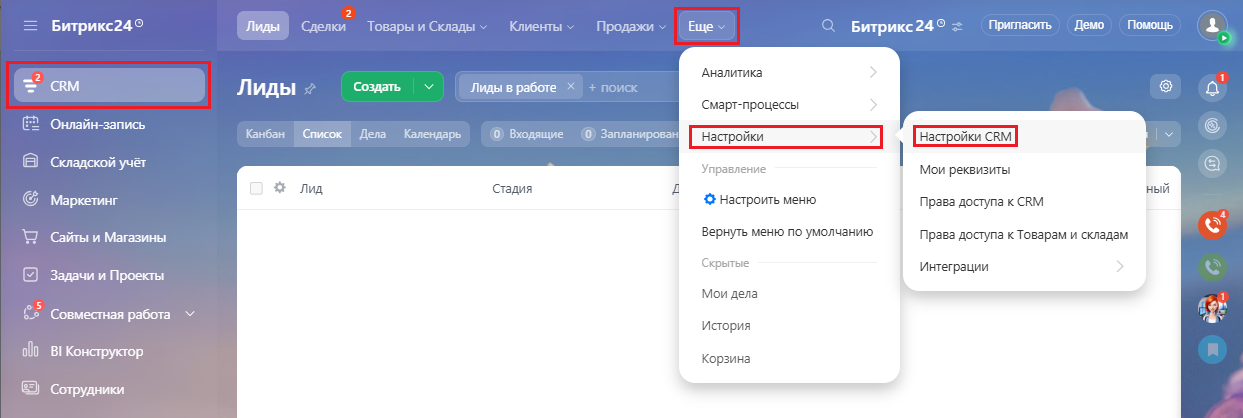Image resolution: width=1243 pixels, height=418 pixels.
Task: Click the green Создать button
Action: [378, 87]
